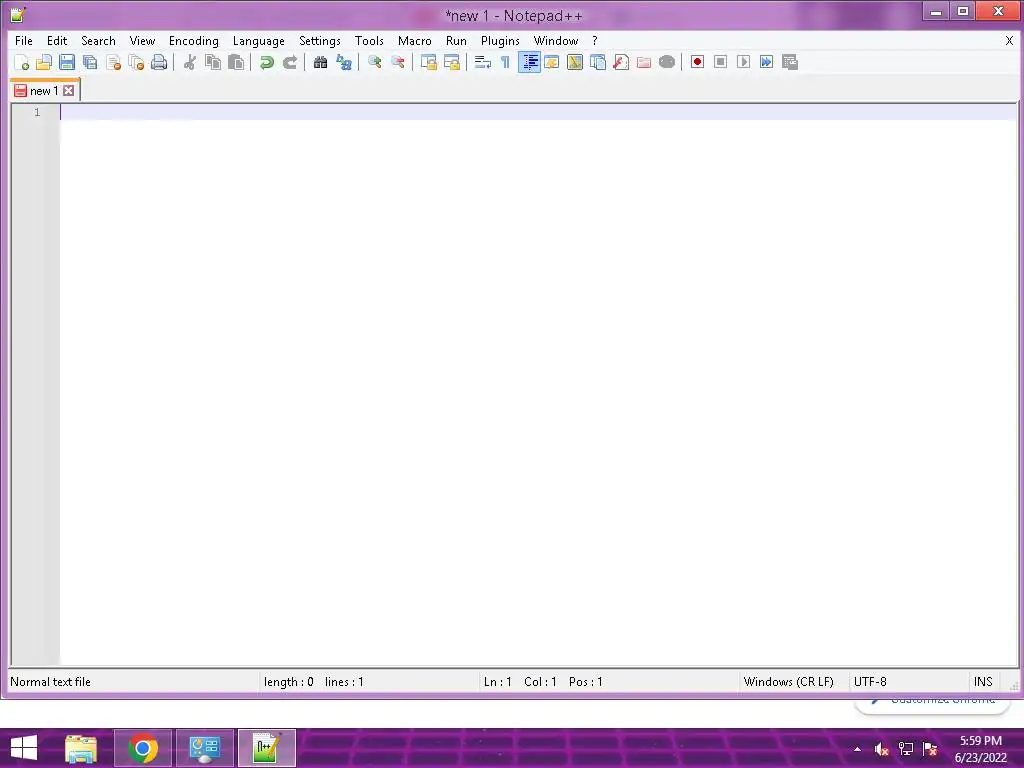1024x768 pixels.
Task: Close the current file via toolbar icon
Action: (113, 62)
